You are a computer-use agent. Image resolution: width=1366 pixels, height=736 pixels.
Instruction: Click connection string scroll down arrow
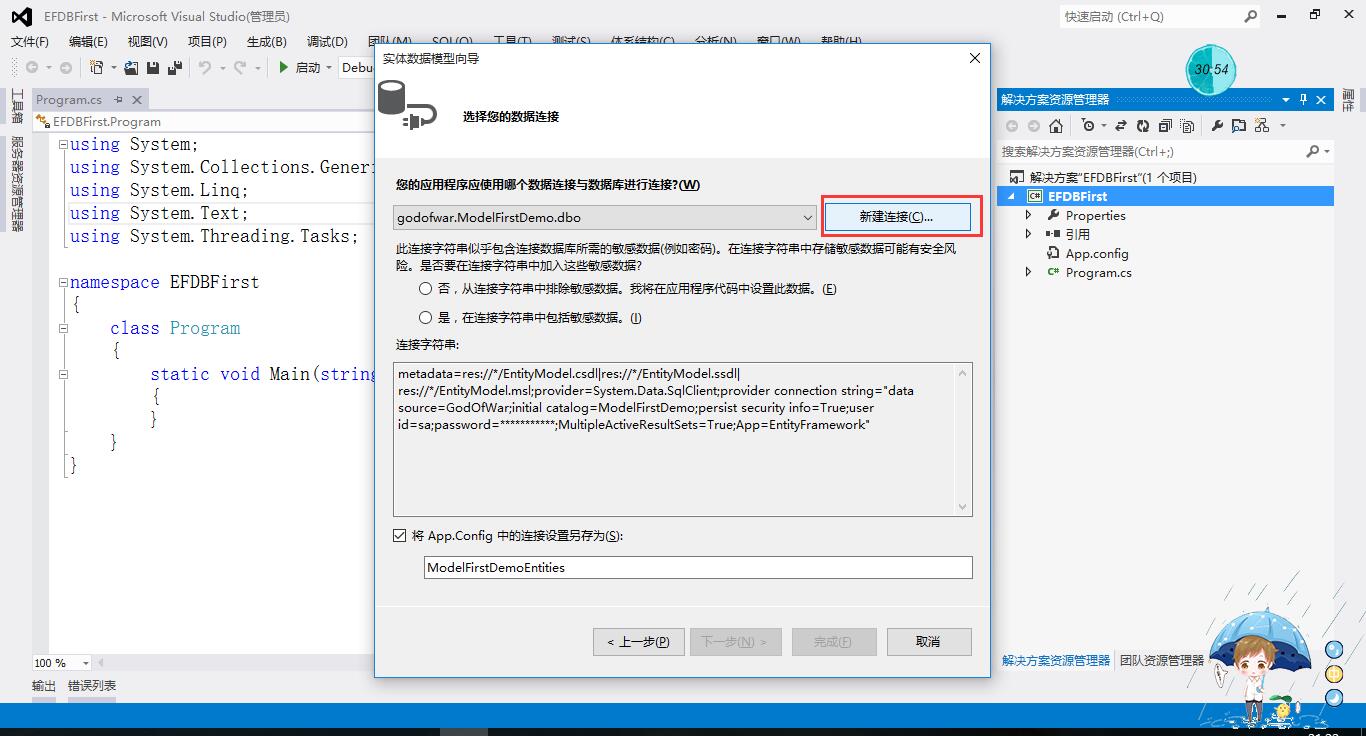pyautogui.click(x=964, y=507)
